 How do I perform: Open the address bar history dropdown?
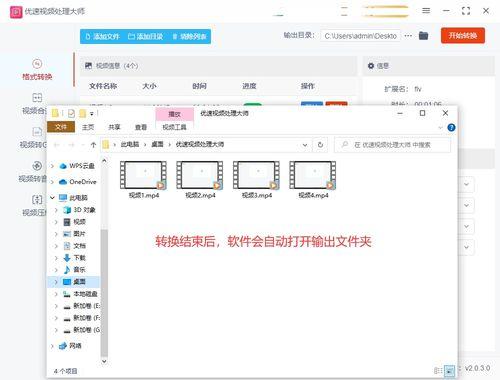[305, 145]
